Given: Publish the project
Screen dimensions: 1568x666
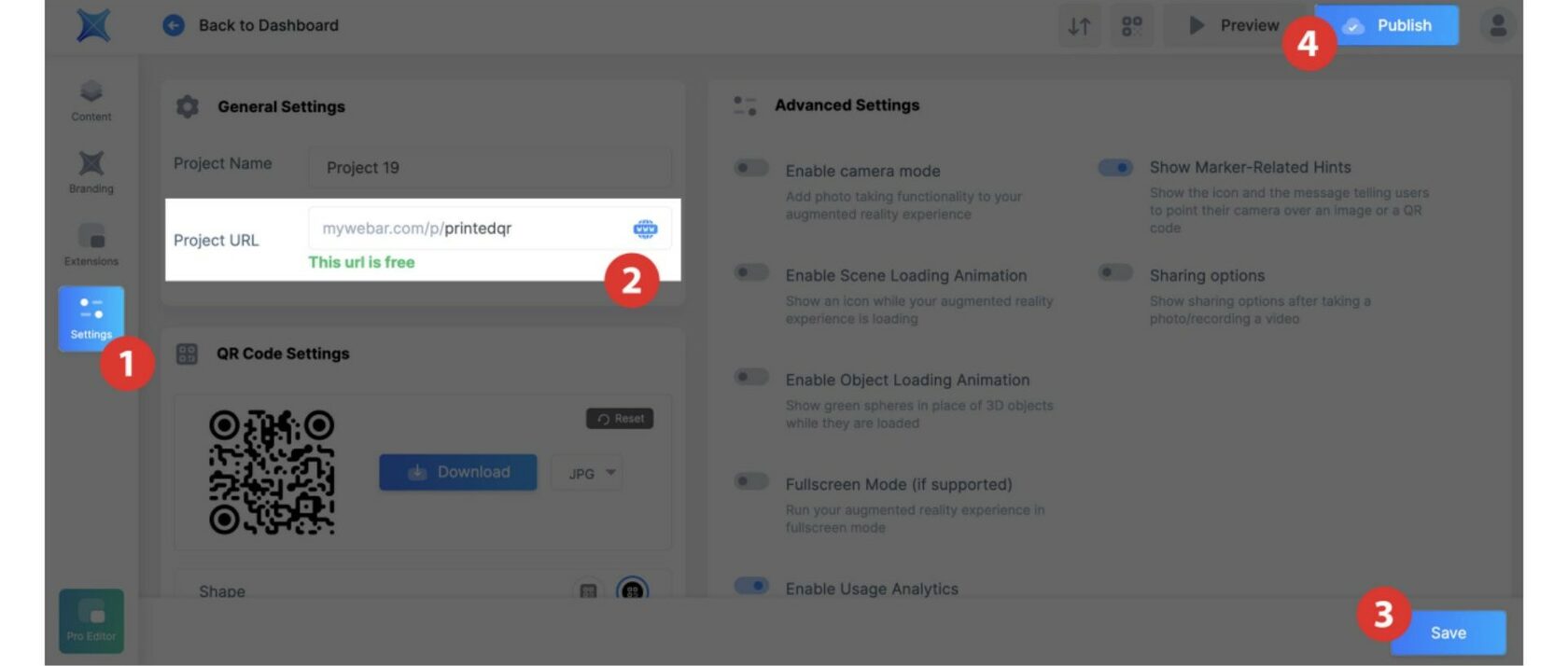Looking at the screenshot, I should pyautogui.click(x=1387, y=25).
